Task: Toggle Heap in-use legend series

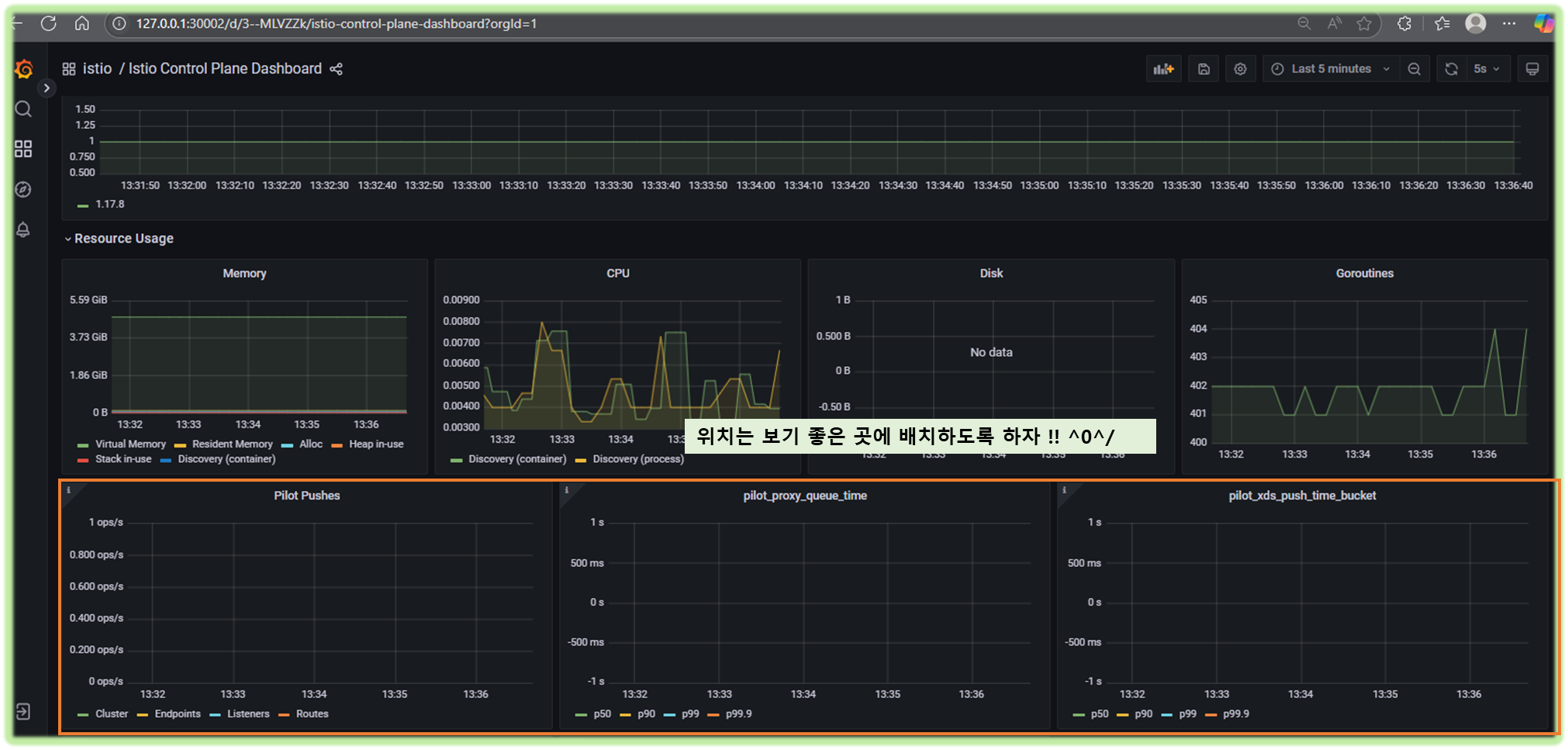Action: point(376,444)
